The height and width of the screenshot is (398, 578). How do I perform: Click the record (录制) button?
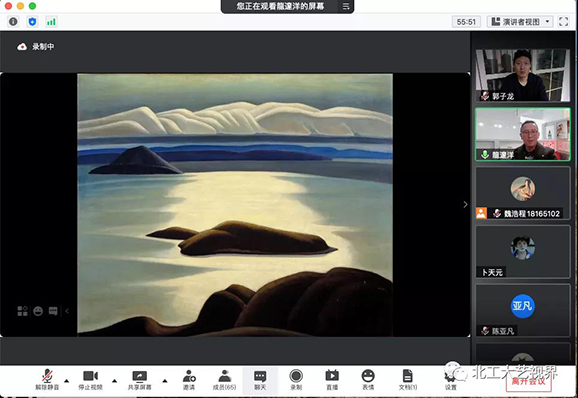click(x=296, y=380)
